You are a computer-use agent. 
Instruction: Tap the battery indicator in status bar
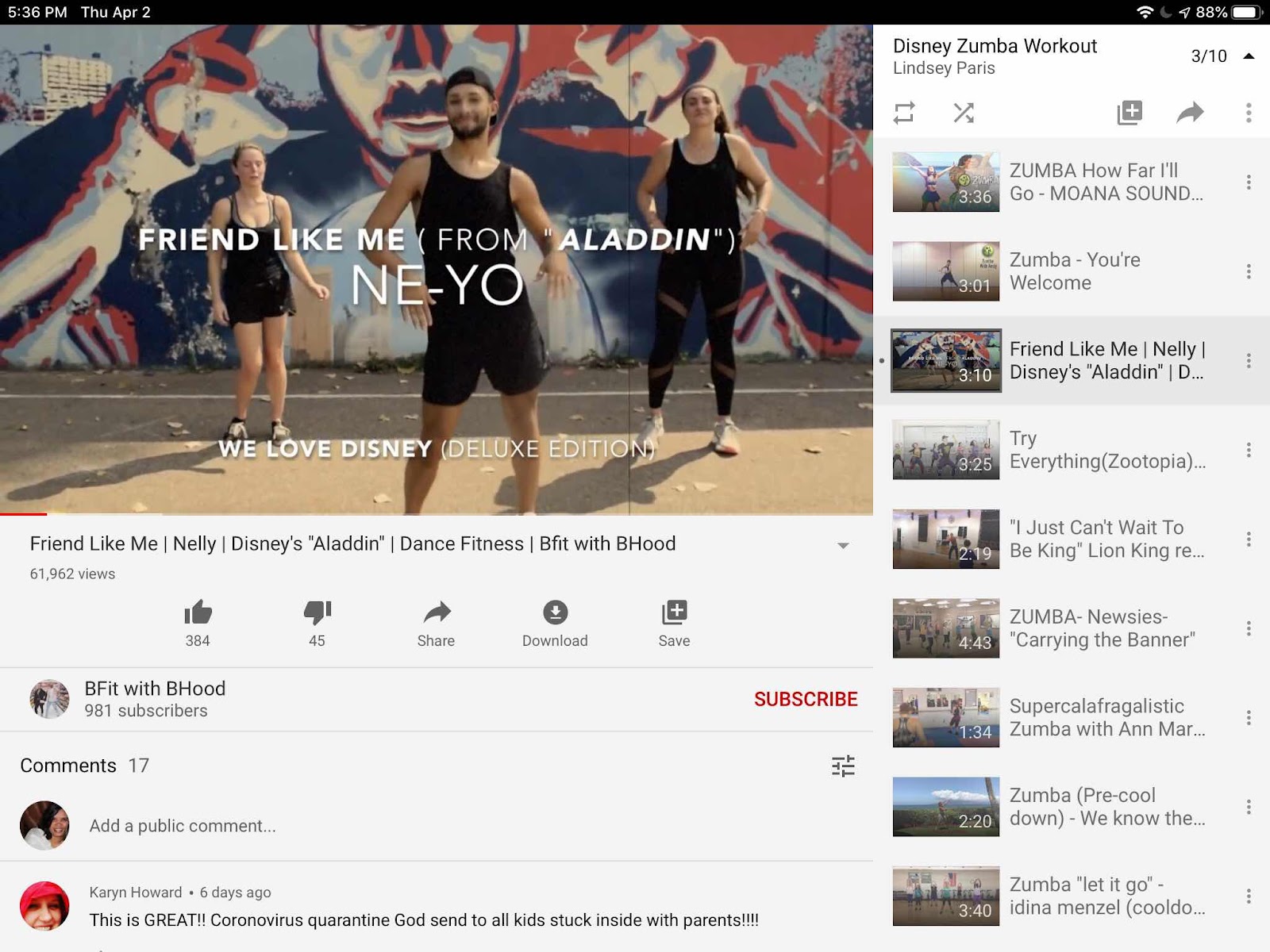coord(1245,12)
